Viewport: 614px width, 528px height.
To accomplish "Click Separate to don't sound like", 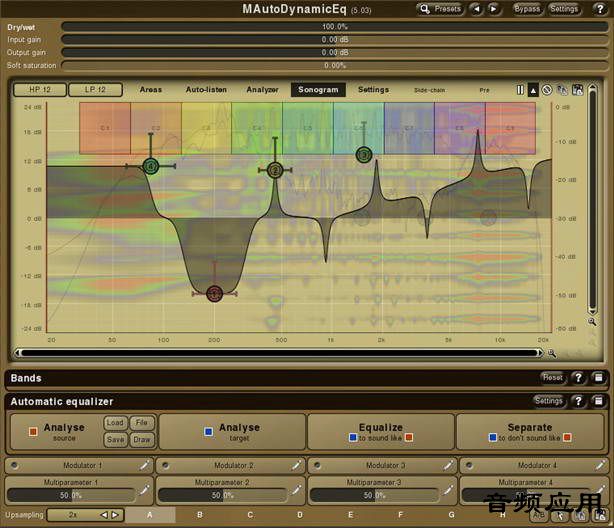I will click(x=530, y=432).
